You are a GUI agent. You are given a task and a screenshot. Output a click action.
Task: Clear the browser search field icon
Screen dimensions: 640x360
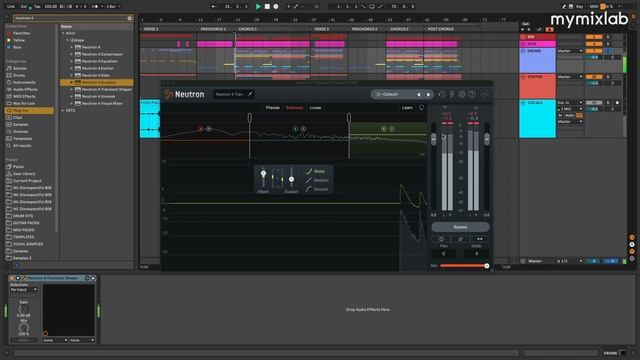(130, 18)
